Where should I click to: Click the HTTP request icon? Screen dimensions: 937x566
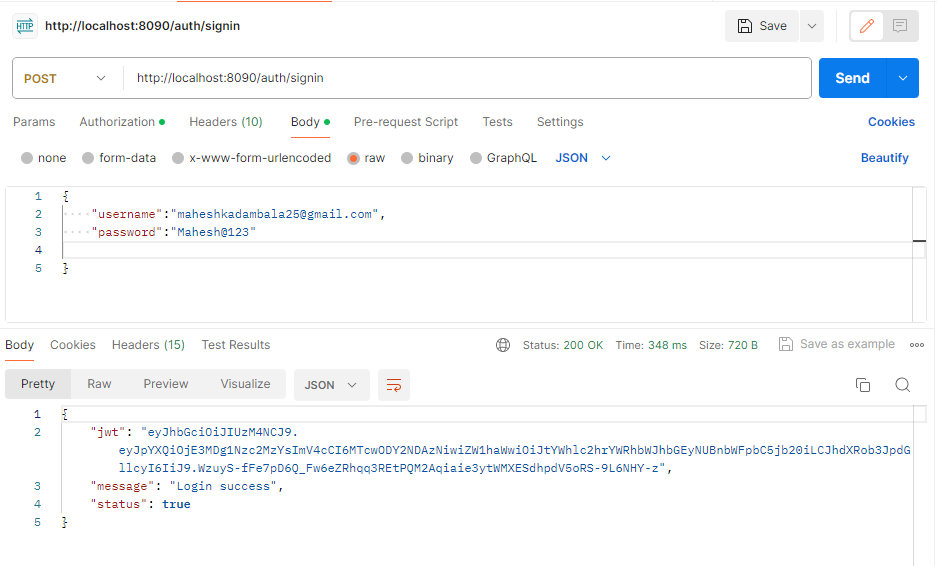pyautogui.click(x=25, y=26)
